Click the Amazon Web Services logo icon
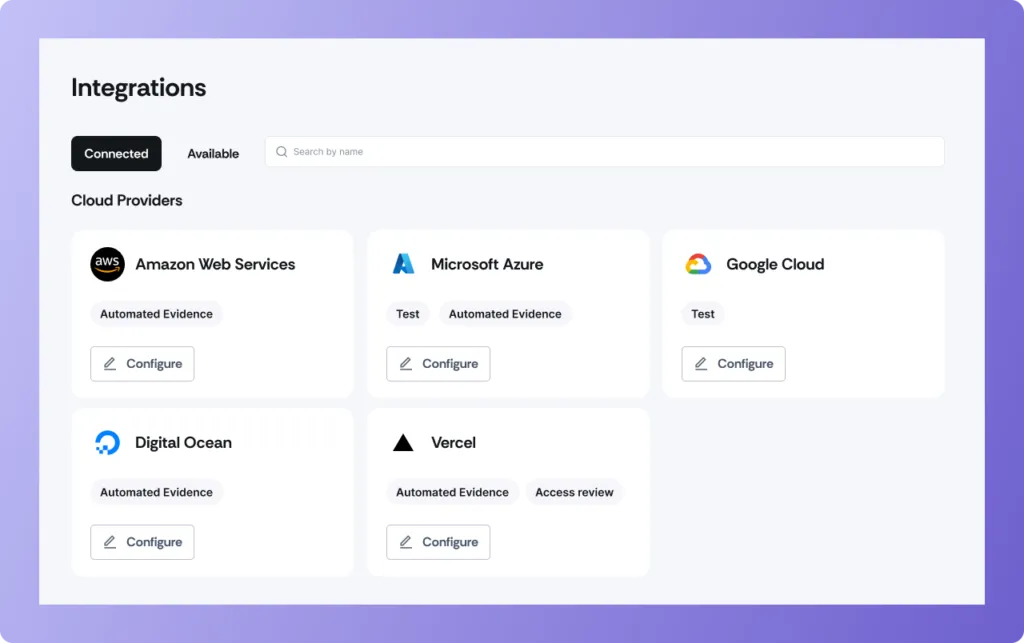This screenshot has height=643, width=1024. point(107,264)
